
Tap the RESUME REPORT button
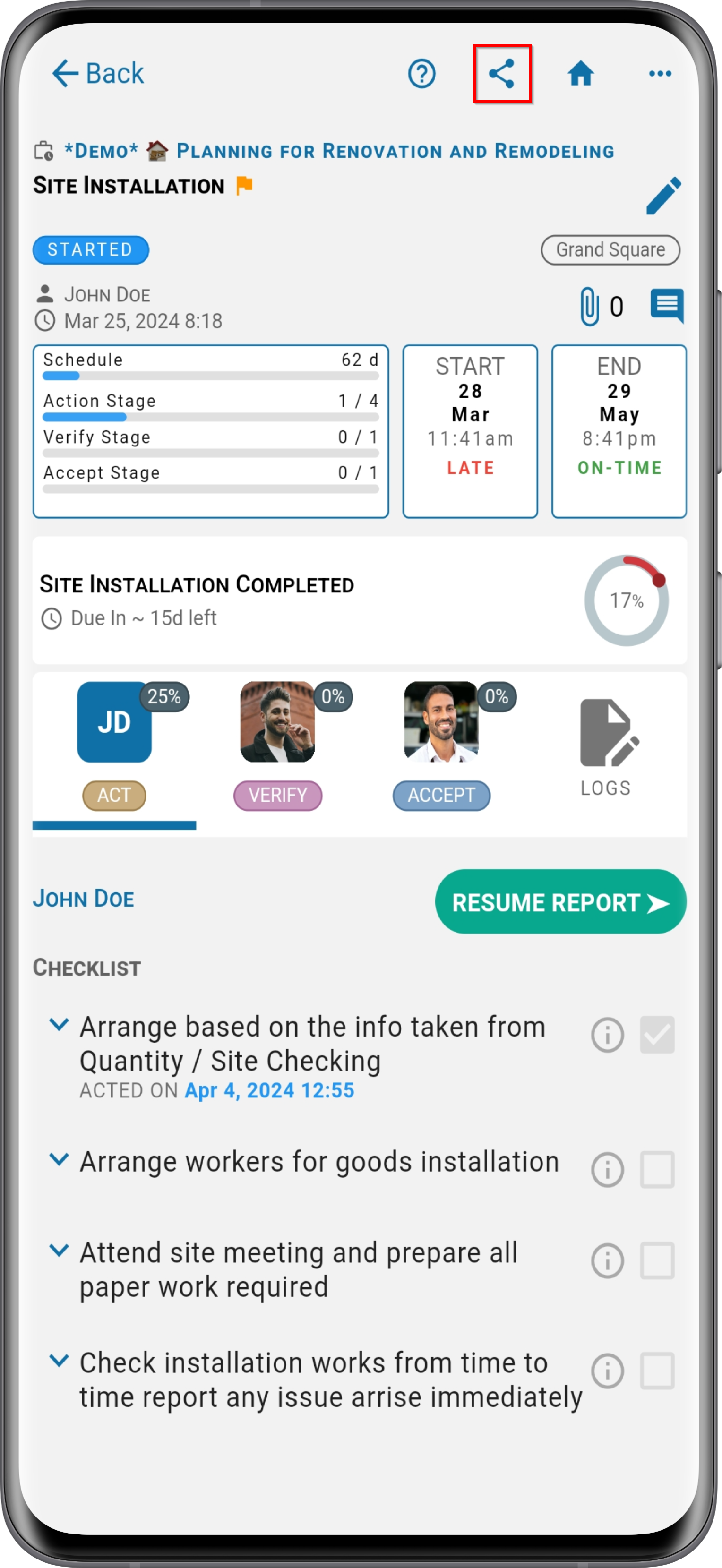point(560,901)
